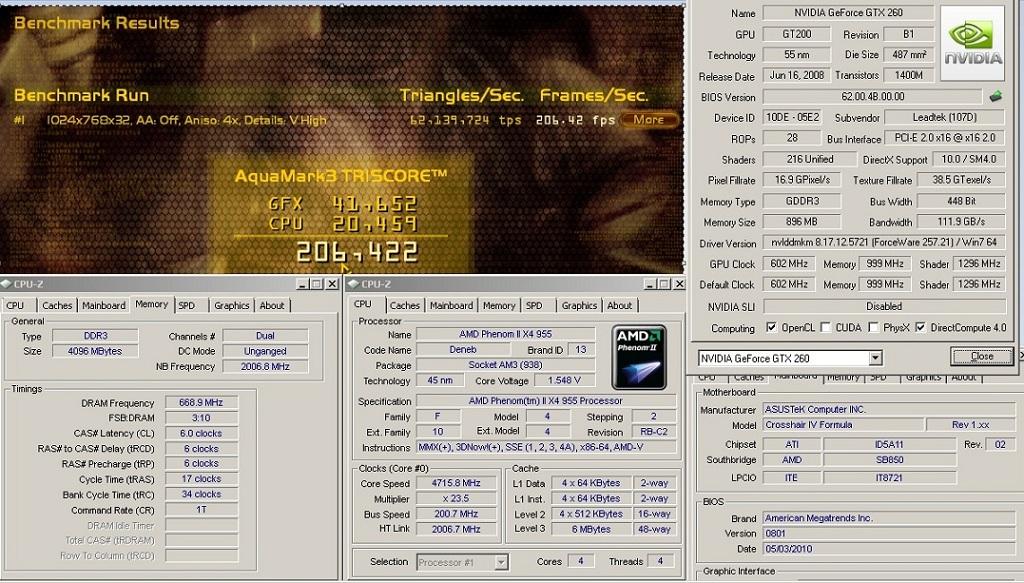Image resolution: width=1024 pixels, height=583 pixels.
Task: Click the NB Frequency value 2006.8 MHz
Action: pyautogui.click(x=265, y=366)
